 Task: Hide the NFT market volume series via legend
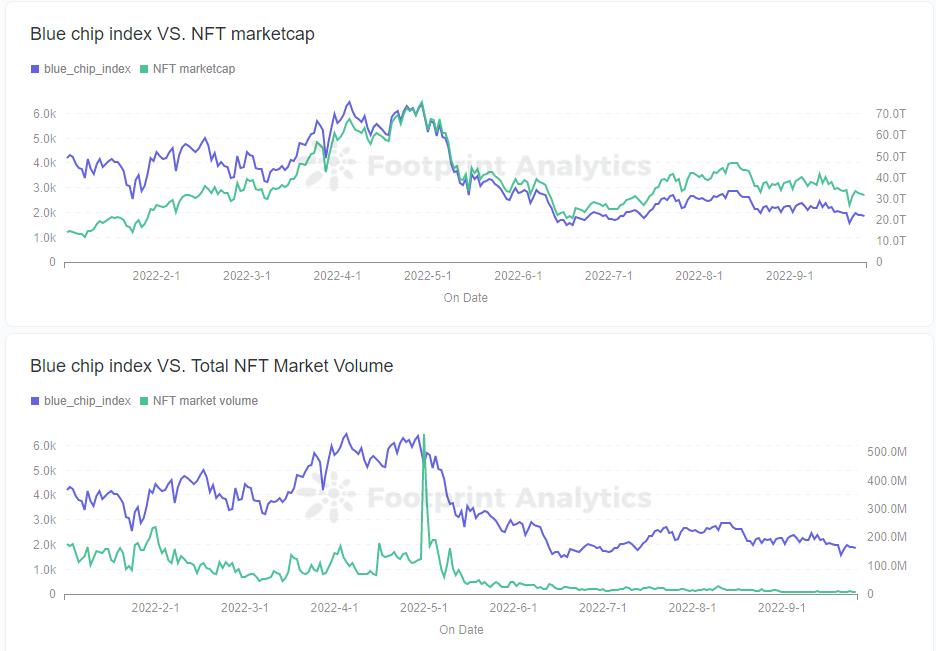coord(205,401)
